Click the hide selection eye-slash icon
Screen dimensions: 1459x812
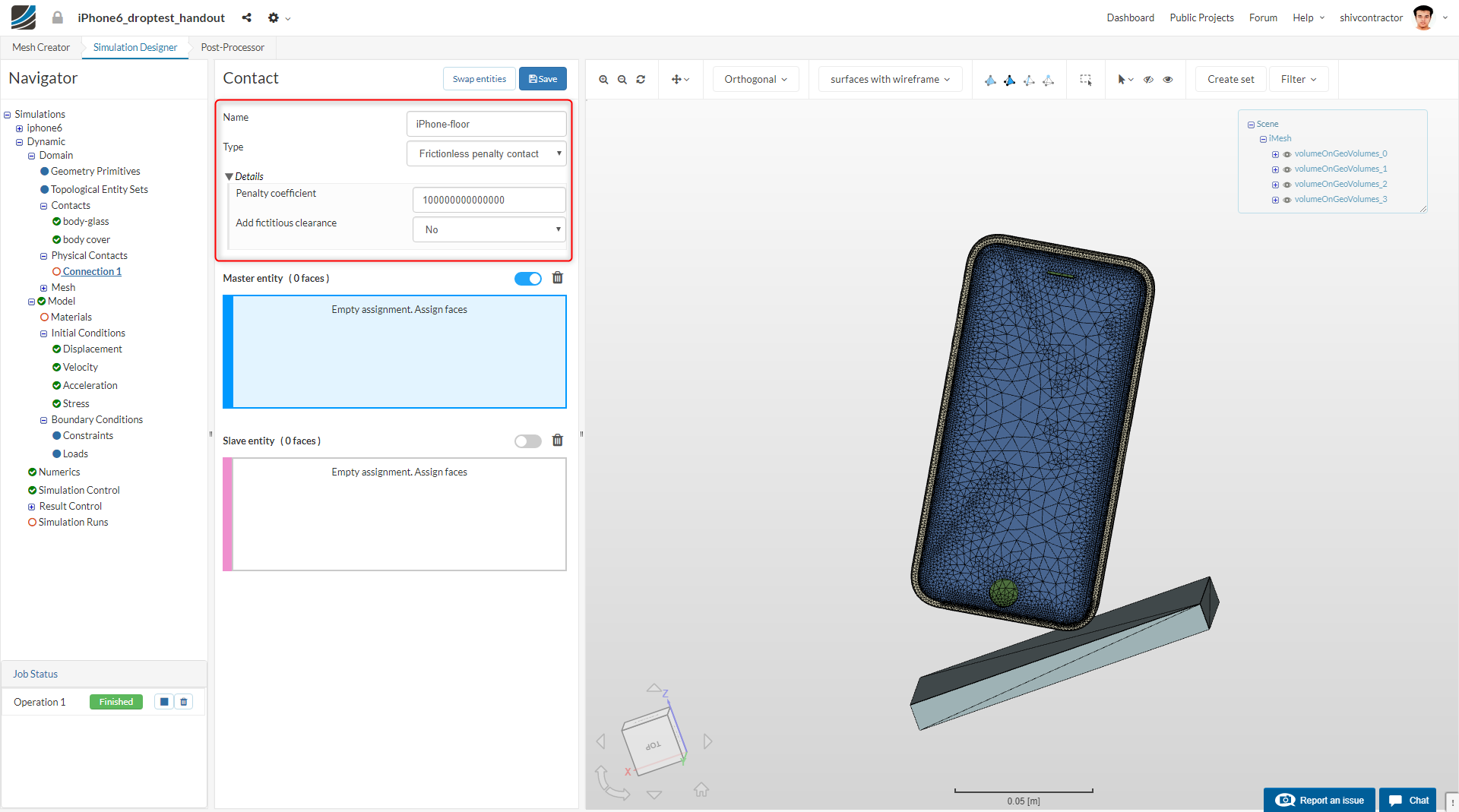1148,79
